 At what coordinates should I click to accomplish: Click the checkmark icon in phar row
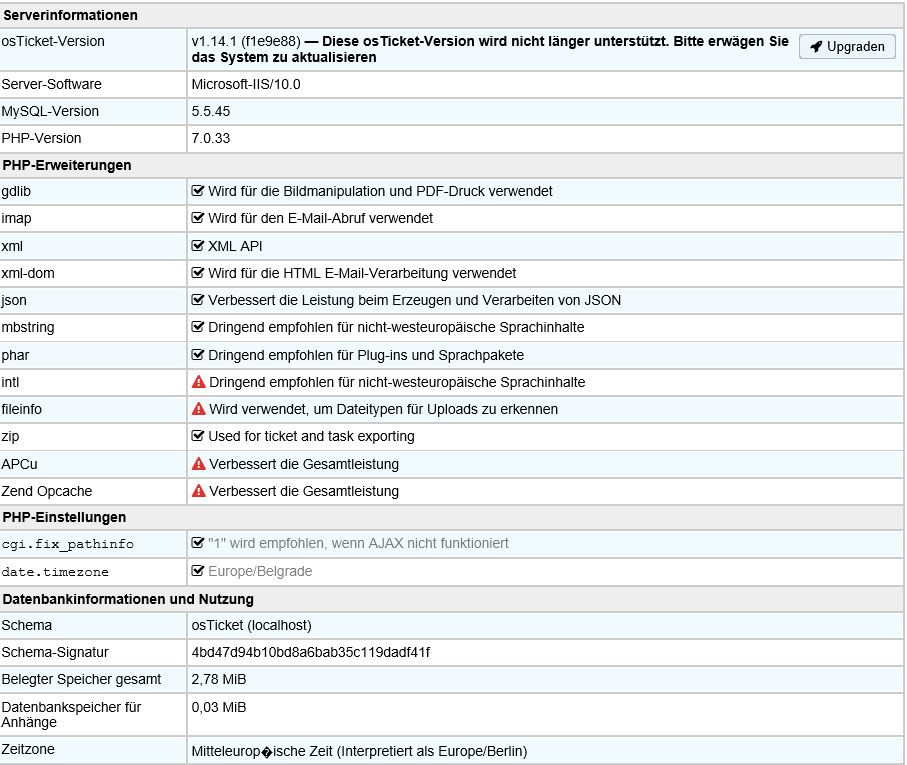(198, 355)
